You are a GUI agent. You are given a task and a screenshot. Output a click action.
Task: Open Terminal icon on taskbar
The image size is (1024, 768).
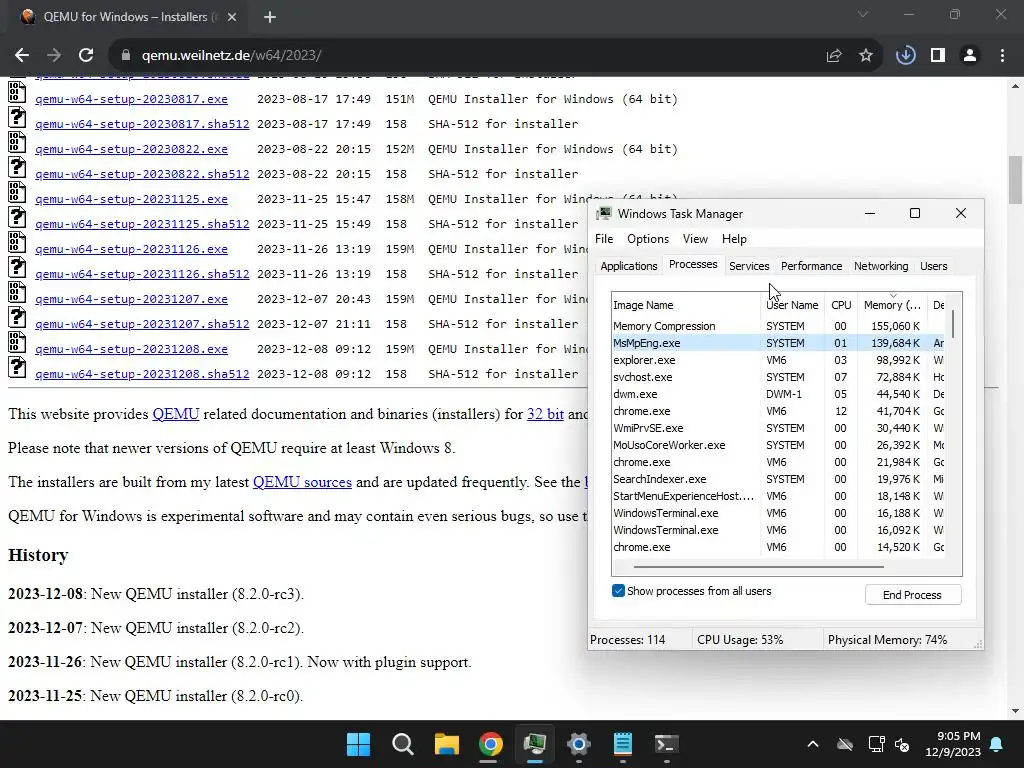click(667, 744)
